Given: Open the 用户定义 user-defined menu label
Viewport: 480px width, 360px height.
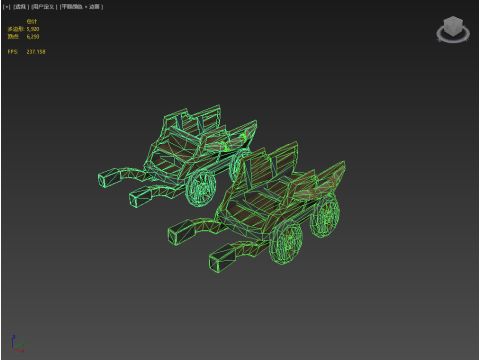Looking at the screenshot, I should click(44, 7).
